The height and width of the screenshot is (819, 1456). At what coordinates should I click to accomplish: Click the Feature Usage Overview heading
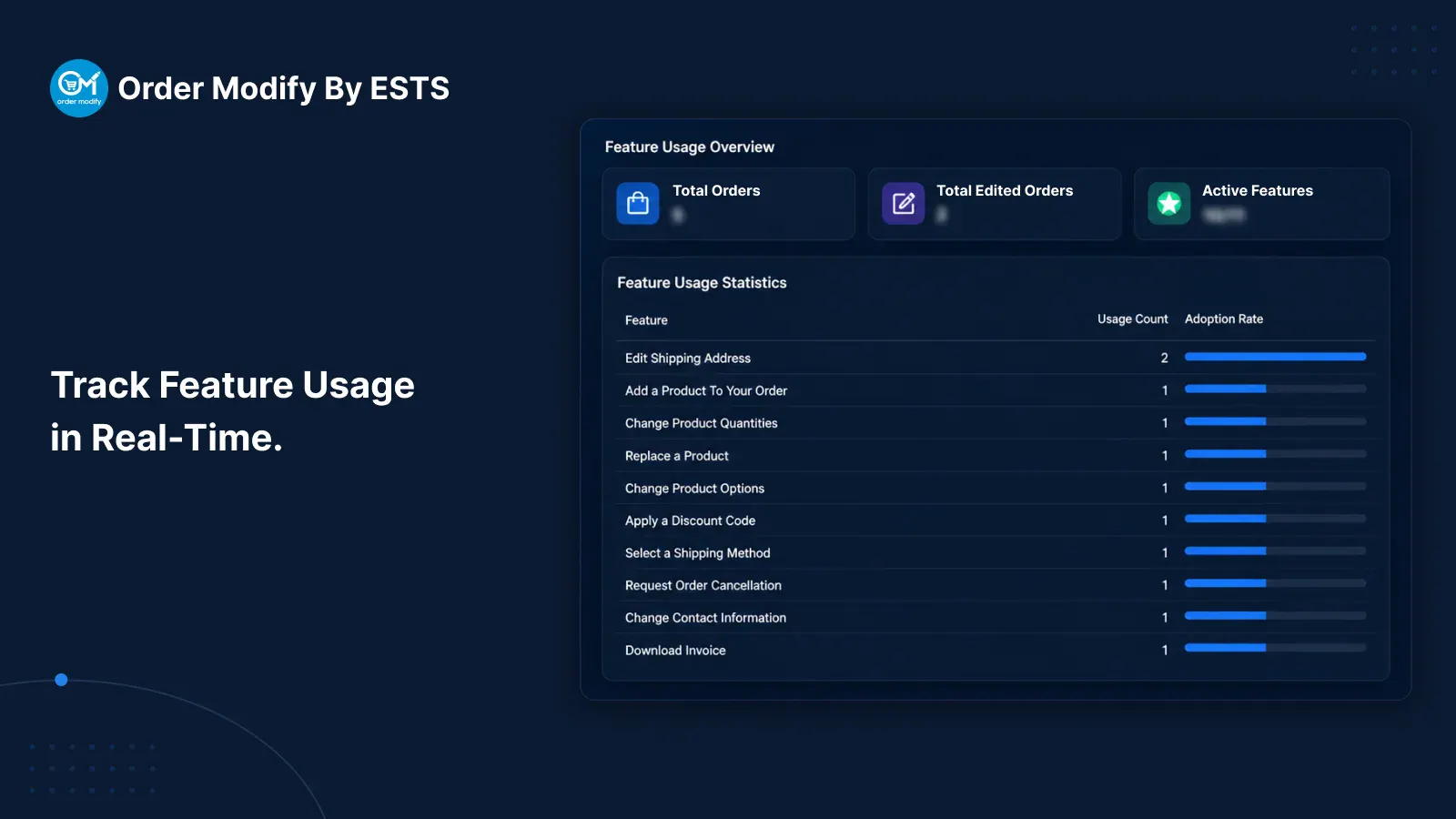tap(690, 147)
